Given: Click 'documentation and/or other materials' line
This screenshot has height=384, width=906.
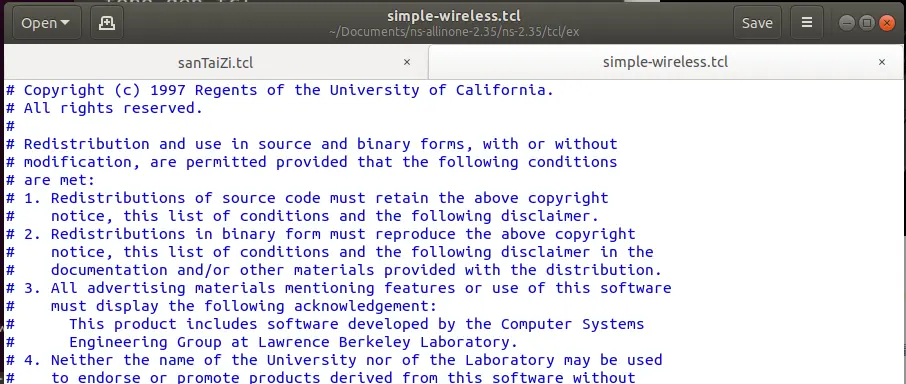Looking at the screenshot, I should pyautogui.click(x=333, y=270).
